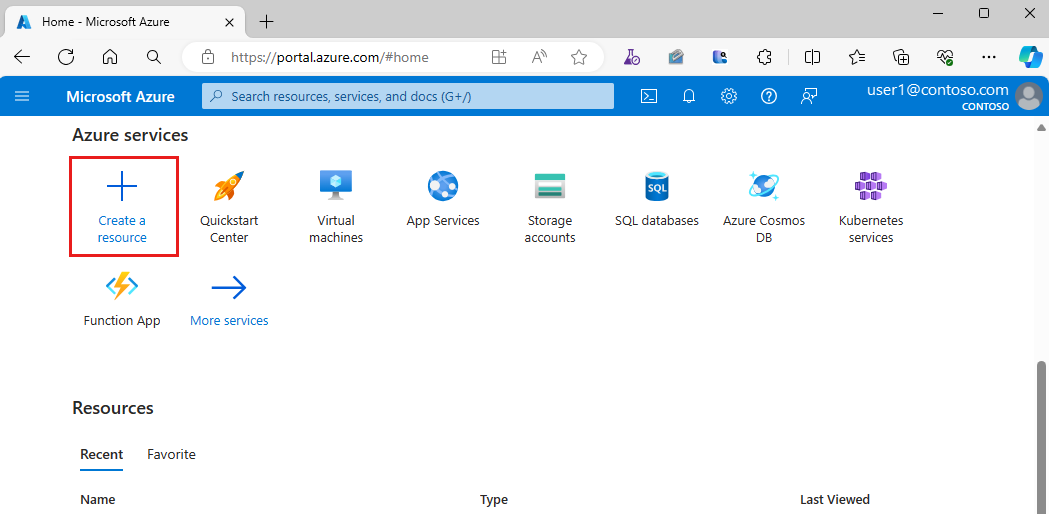Sort by the Name column header
The width and height of the screenshot is (1049, 514).
click(98, 499)
